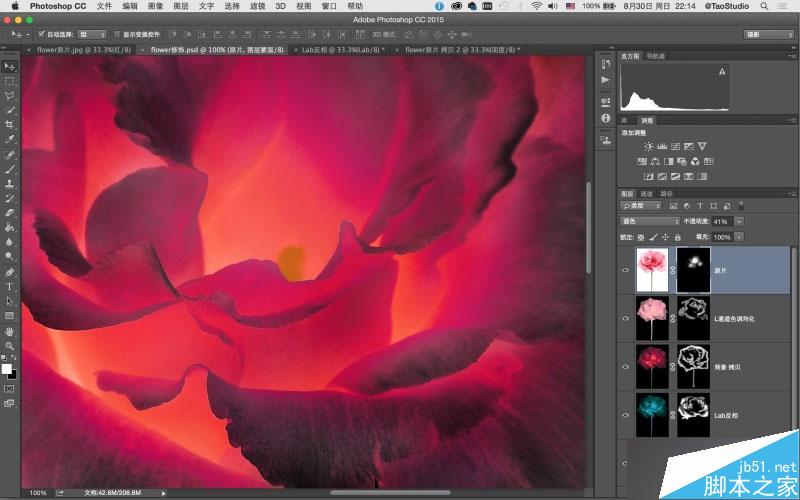This screenshot has height=500, width=800.
Task: Select the Eraser tool
Action: [x=9, y=213]
